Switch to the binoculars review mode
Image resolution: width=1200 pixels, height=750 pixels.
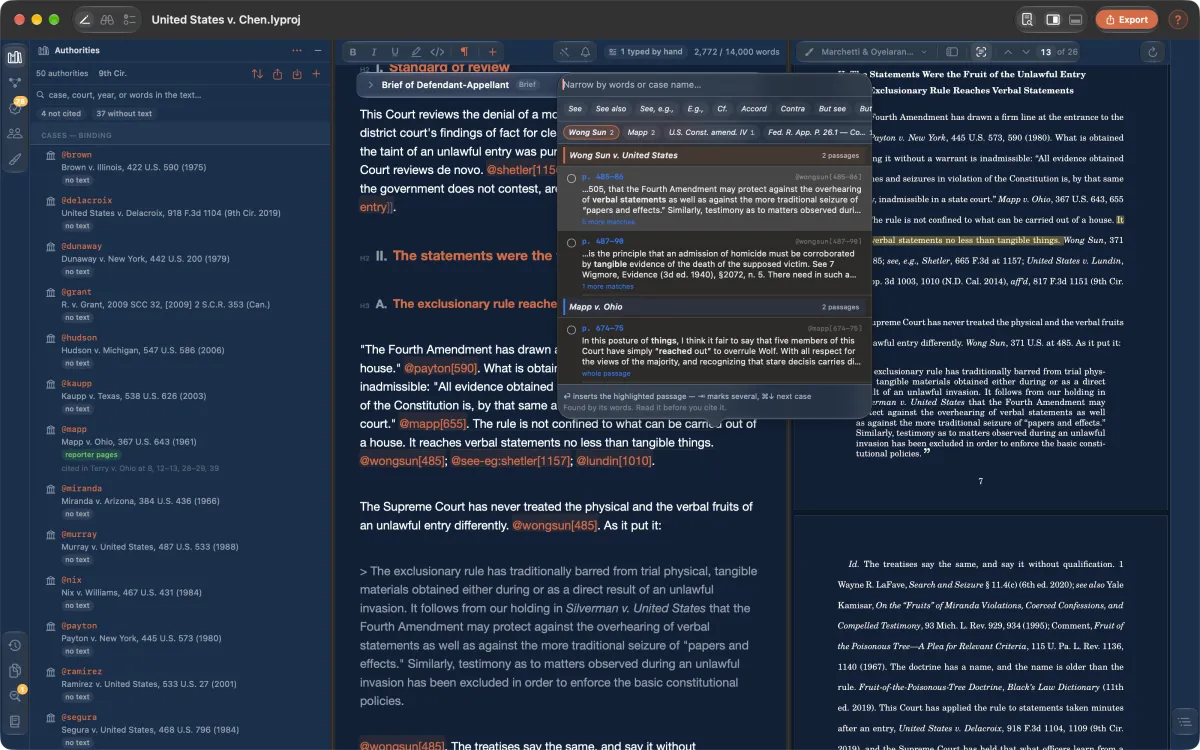pyautogui.click(x=107, y=20)
